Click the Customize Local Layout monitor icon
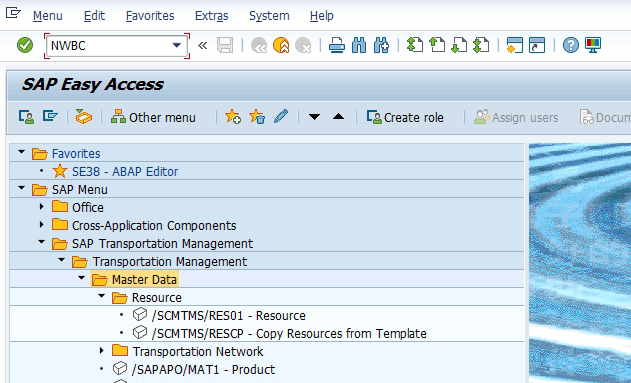The image size is (631, 383). [x=593, y=45]
